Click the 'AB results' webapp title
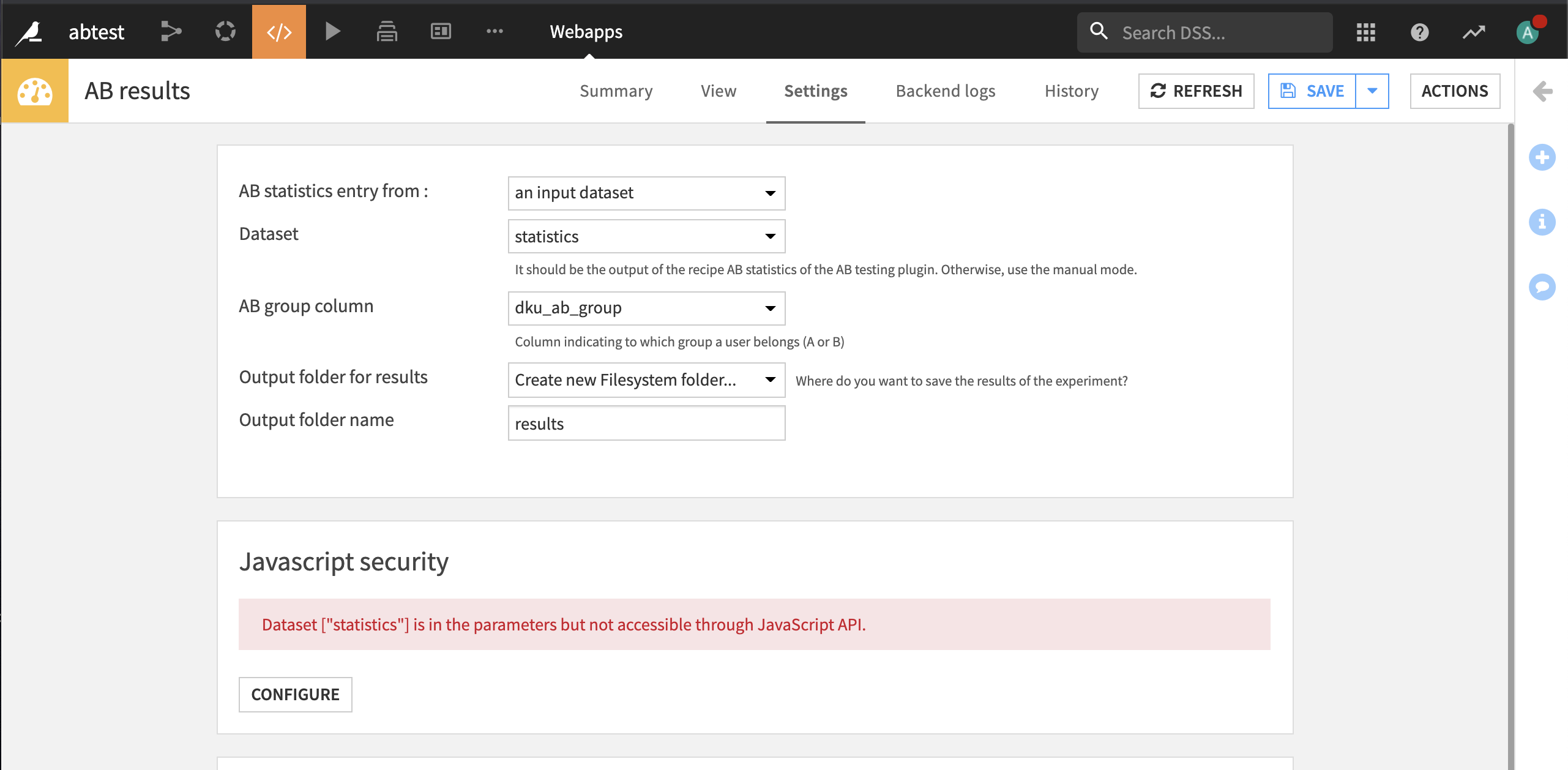1568x770 pixels. 137,91
